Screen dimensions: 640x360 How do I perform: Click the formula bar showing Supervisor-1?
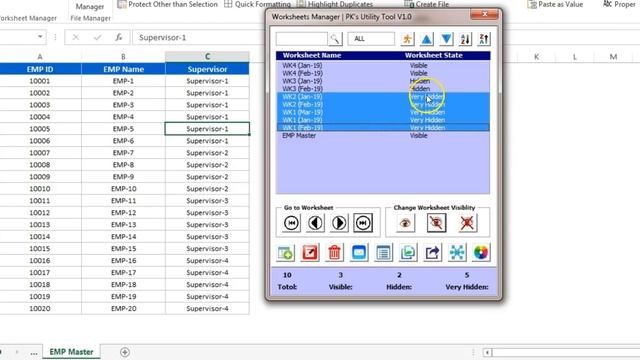(x=198, y=38)
